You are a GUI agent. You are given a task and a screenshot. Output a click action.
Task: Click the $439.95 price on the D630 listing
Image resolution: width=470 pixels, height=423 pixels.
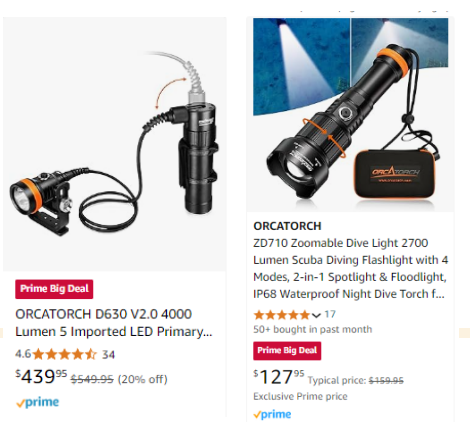[x=41, y=377]
